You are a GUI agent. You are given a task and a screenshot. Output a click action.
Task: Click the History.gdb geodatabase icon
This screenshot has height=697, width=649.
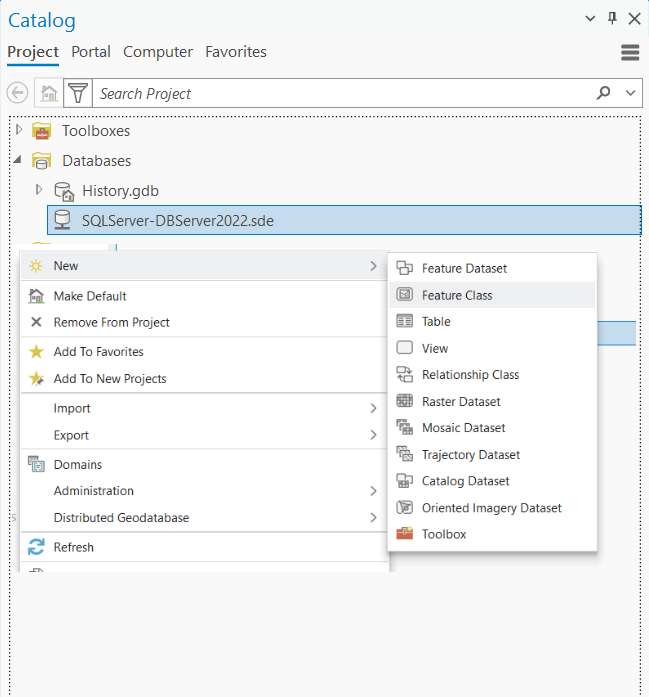click(x=64, y=191)
